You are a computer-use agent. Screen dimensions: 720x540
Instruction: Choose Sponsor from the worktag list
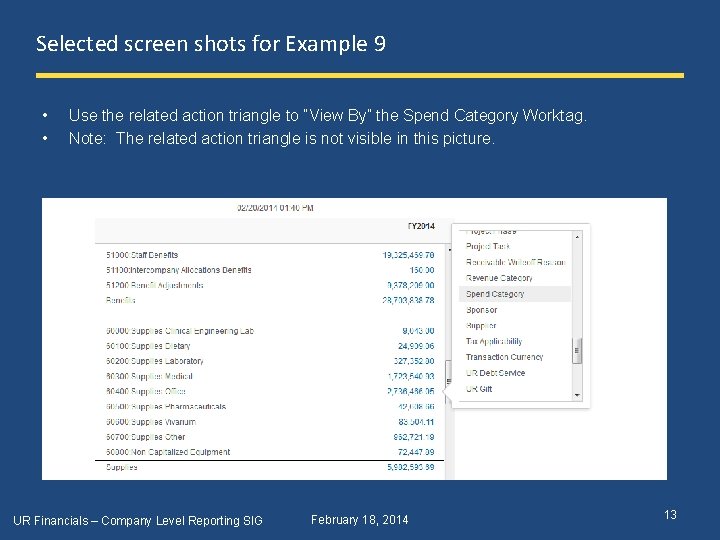coord(481,310)
